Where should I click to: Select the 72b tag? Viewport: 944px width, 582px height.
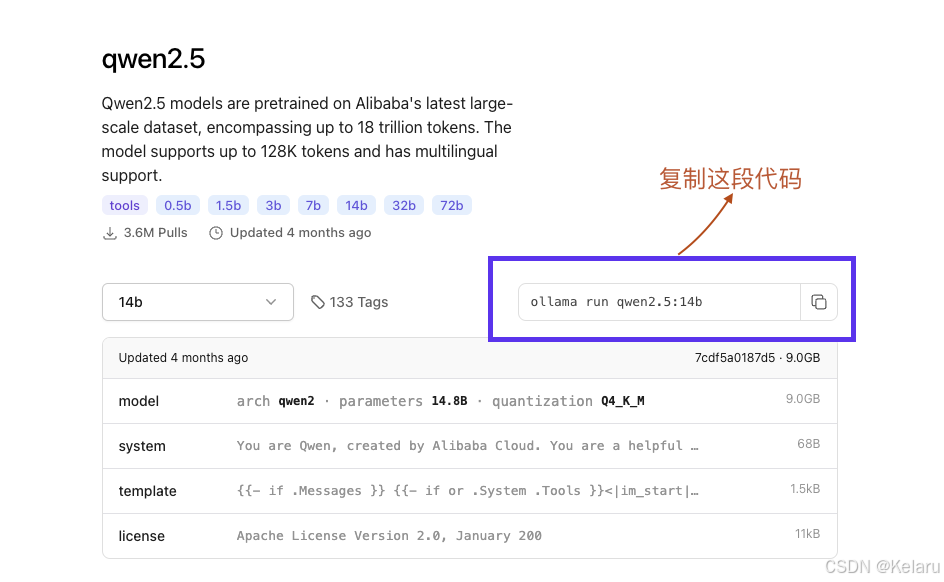click(452, 205)
